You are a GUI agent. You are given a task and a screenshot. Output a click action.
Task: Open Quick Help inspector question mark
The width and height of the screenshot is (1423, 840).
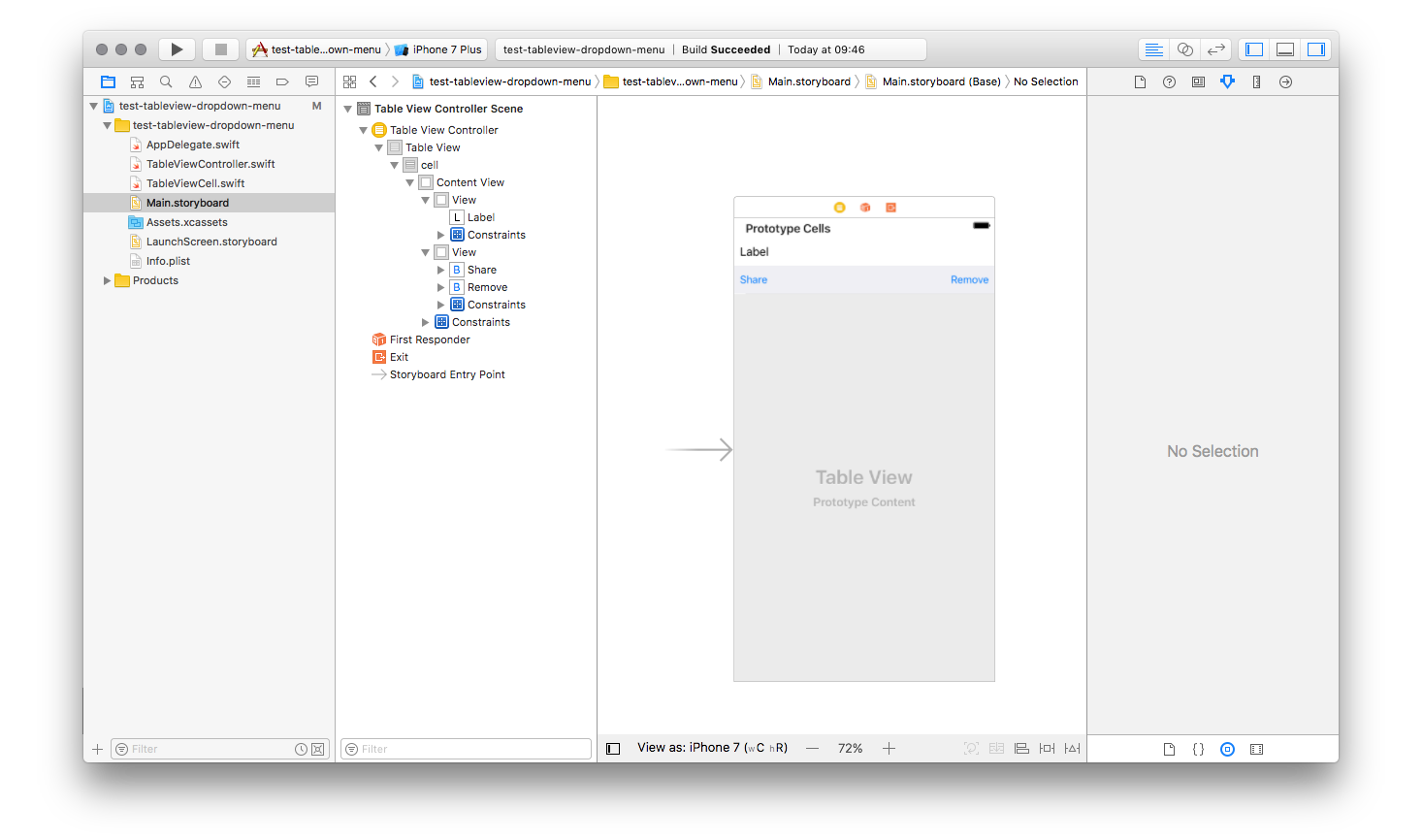coord(1169,82)
